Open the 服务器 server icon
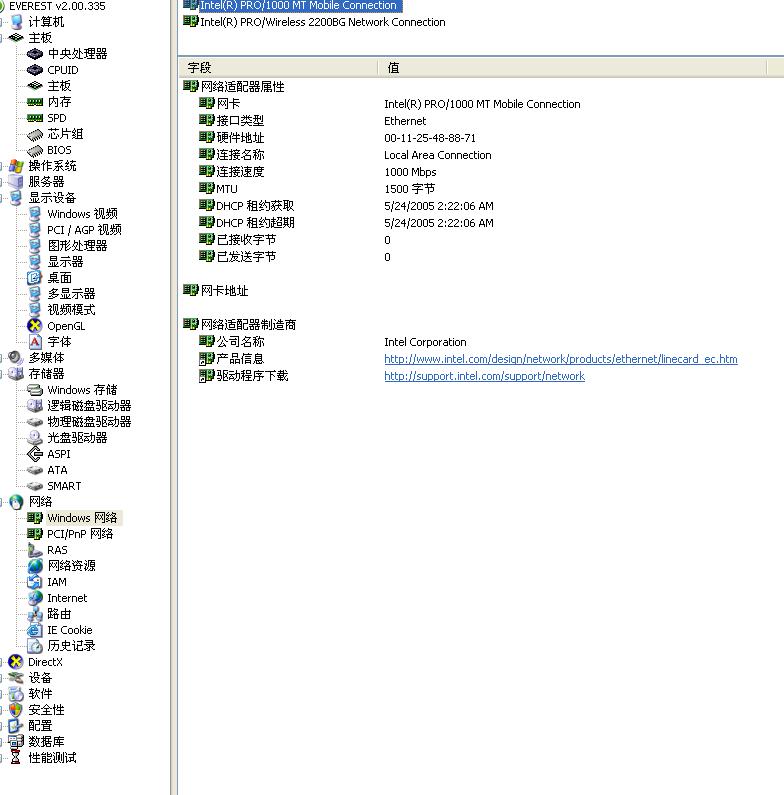This screenshot has width=784, height=795. 16,182
